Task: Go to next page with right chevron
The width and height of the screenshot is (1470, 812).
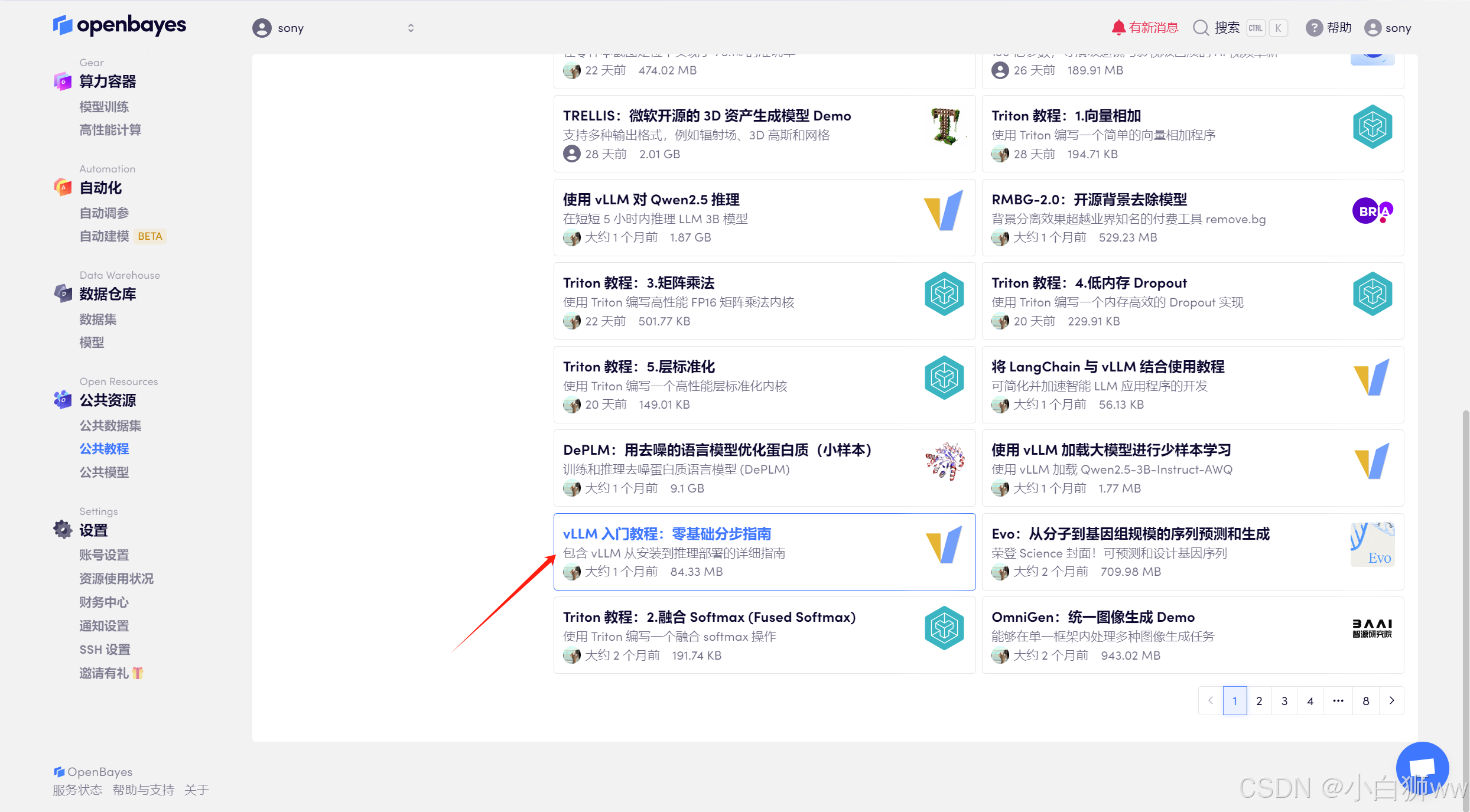Action: 1391,701
